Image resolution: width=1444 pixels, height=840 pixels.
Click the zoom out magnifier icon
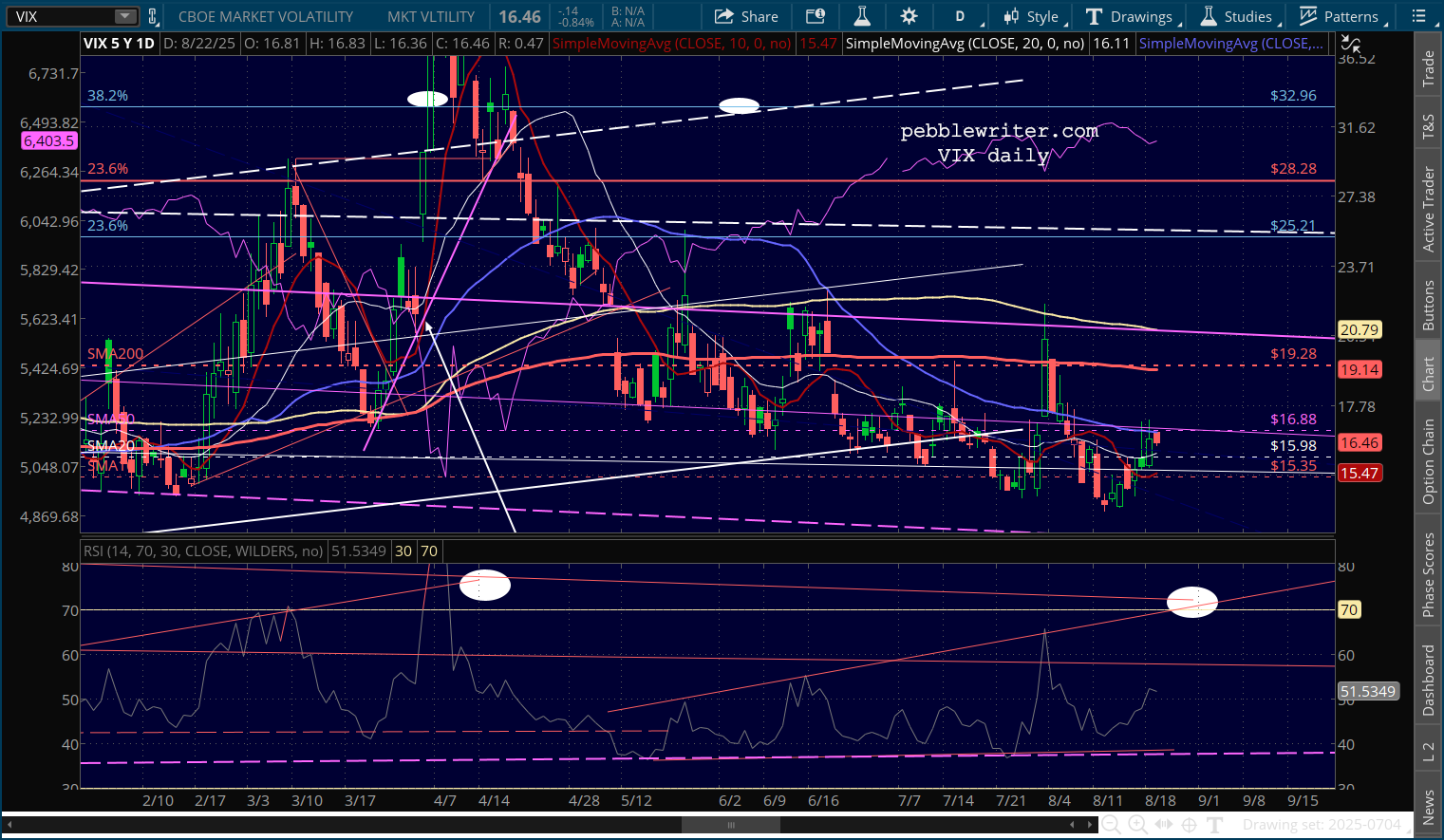tap(1110, 825)
